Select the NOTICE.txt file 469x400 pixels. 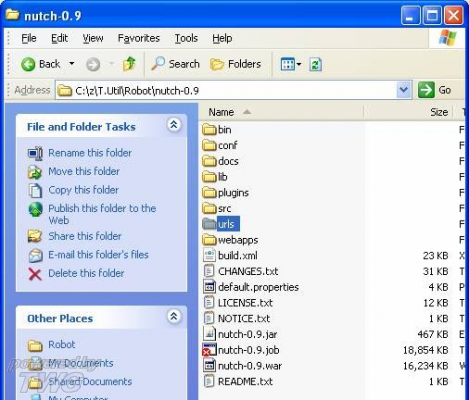(x=237, y=318)
